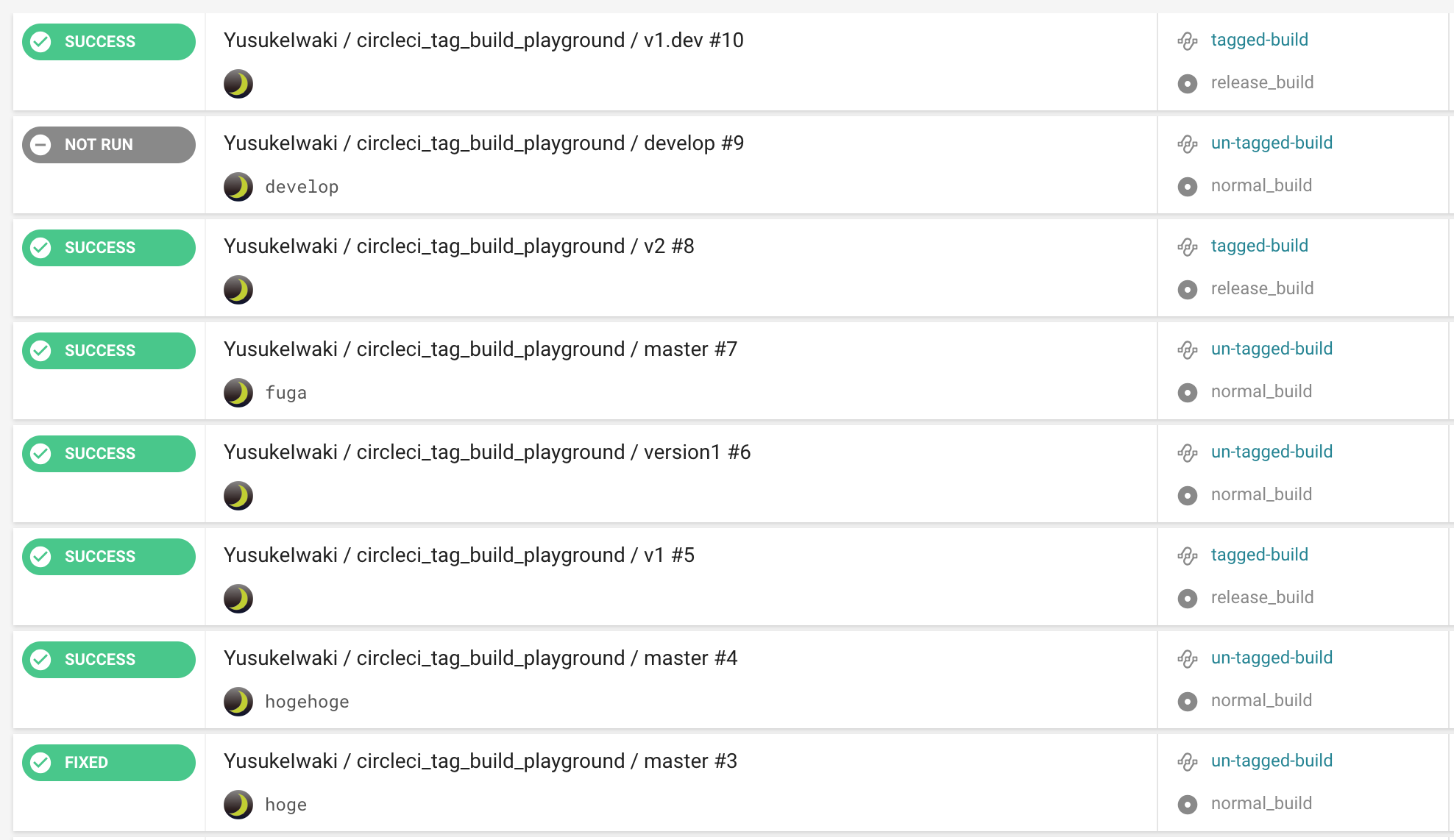
Task: Click the job icon beside normal_build #6
Action: coord(1188,495)
